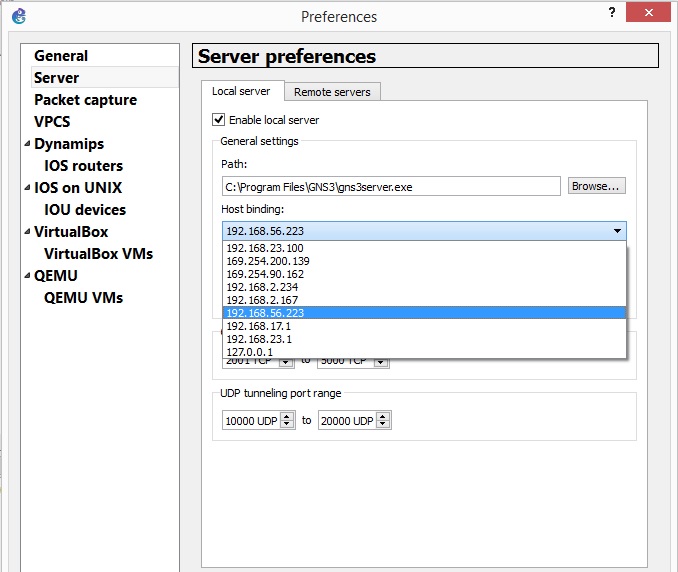Collapse the Dynamips tree node
The width and height of the screenshot is (678, 572).
click(x=27, y=144)
